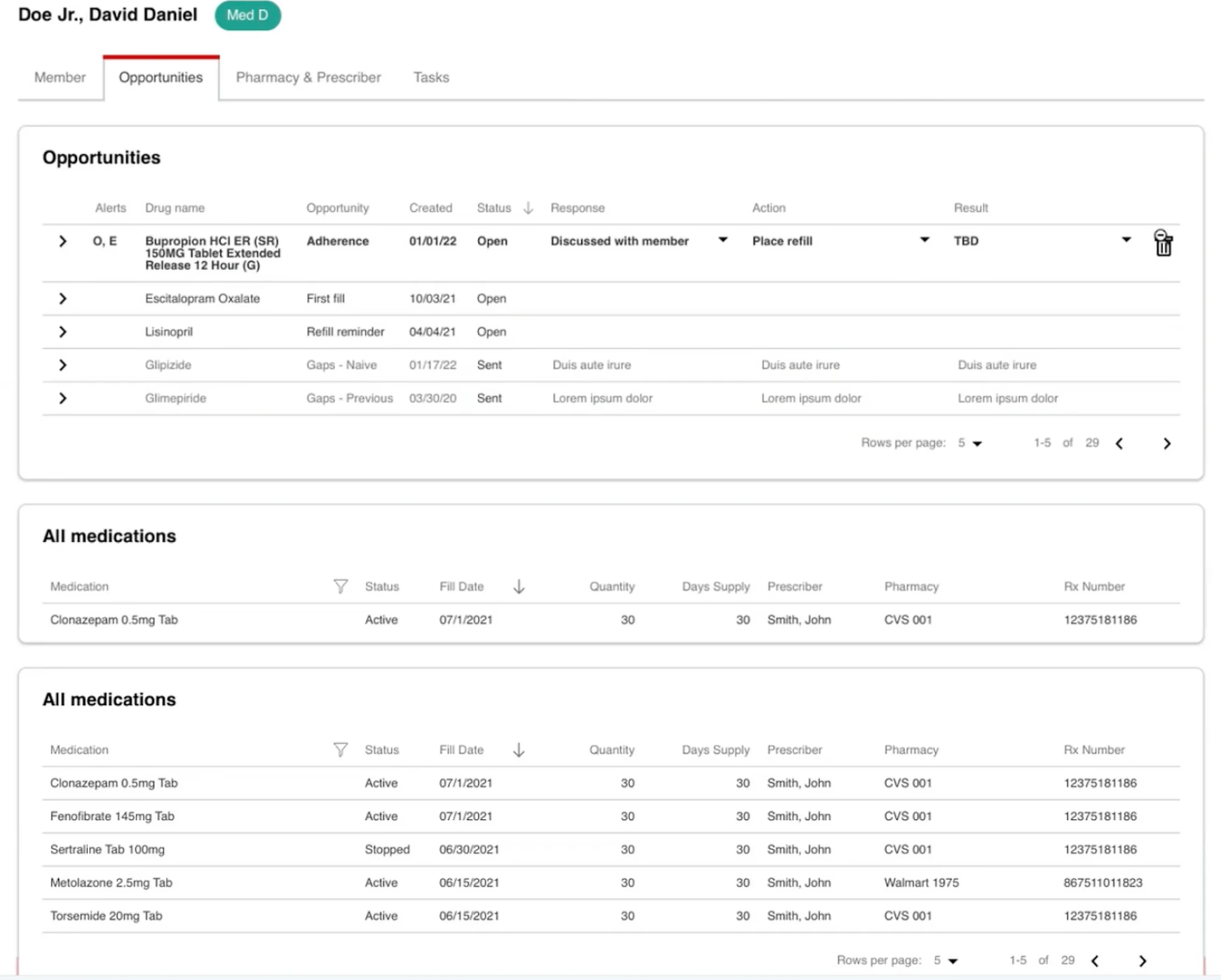Go to previous page of Opportunities

(x=1119, y=444)
